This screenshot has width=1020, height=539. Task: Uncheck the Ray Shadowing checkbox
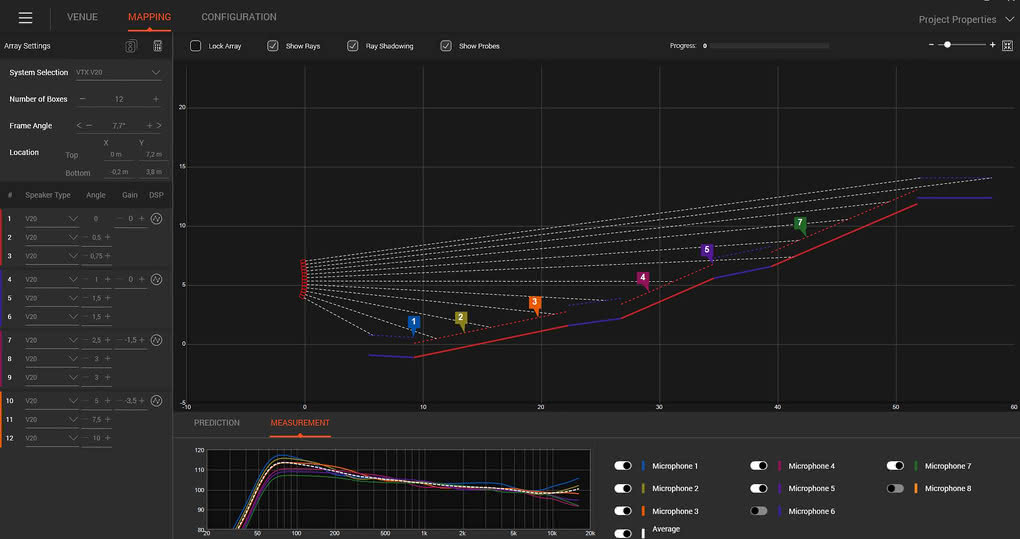(x=353, y=46)
